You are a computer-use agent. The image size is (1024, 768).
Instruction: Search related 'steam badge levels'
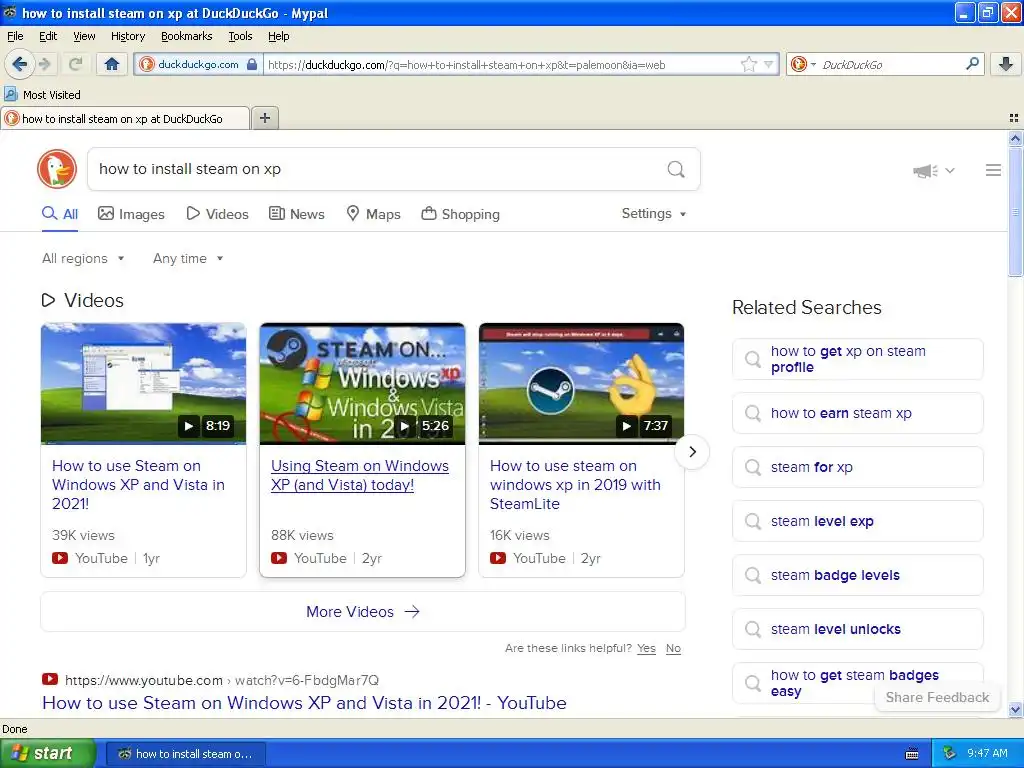coord(857,575)
